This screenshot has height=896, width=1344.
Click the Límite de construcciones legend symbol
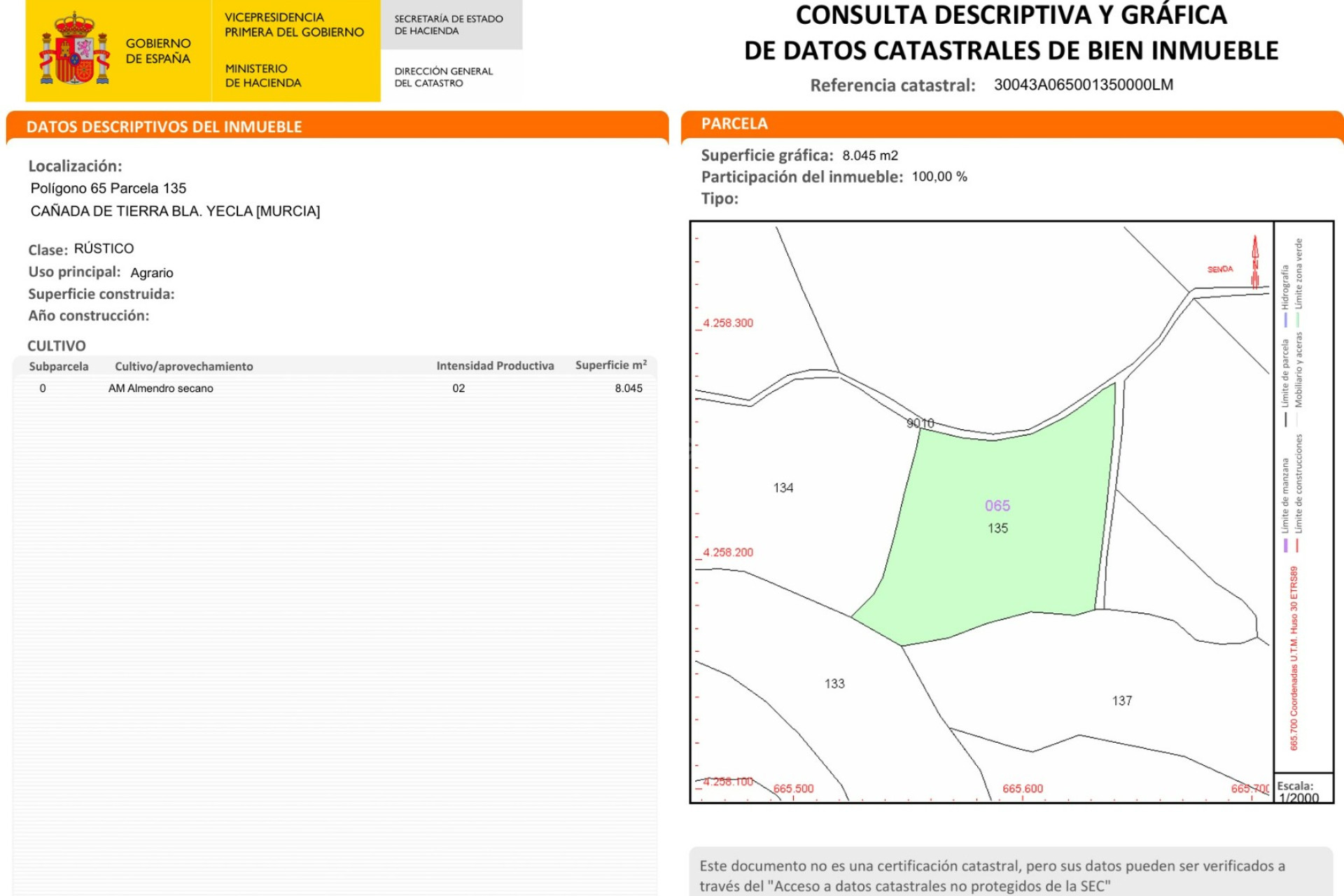pos(1296,546)
